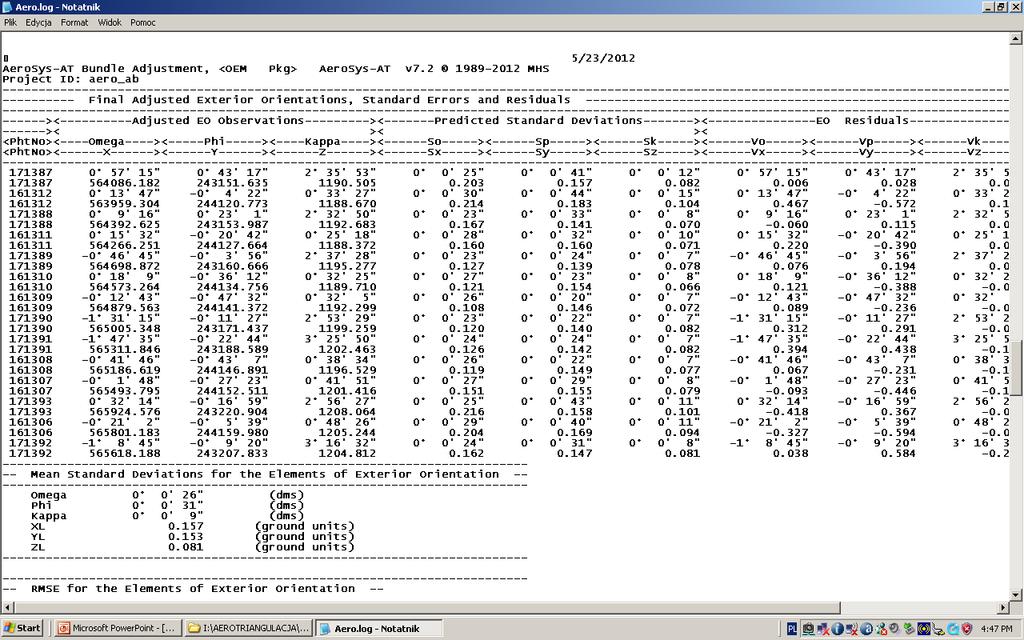Click the Phi mean deviation row
Screen dimensions: 1024x640
(167, 505)
